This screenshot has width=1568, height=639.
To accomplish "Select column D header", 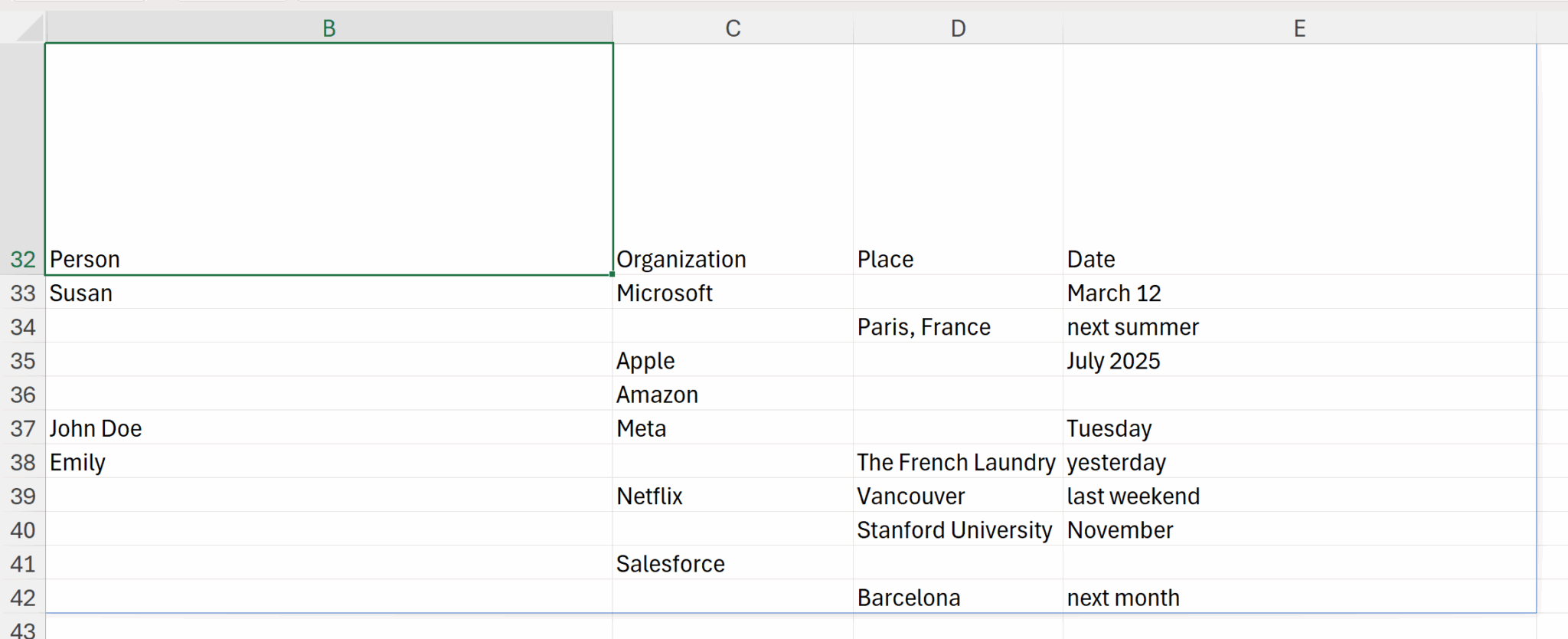I will click(x=958, y=28).
